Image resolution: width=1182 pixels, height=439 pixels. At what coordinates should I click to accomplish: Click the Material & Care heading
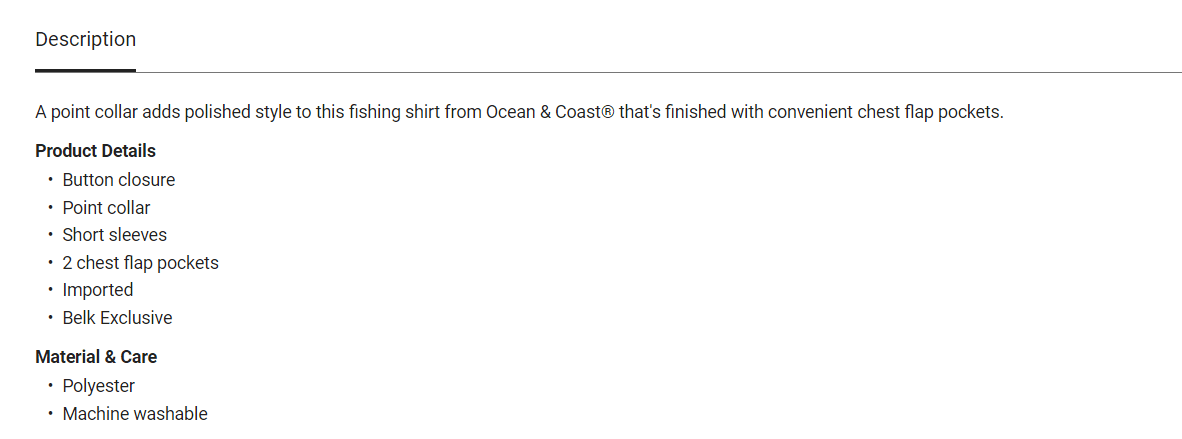(96, 357)
